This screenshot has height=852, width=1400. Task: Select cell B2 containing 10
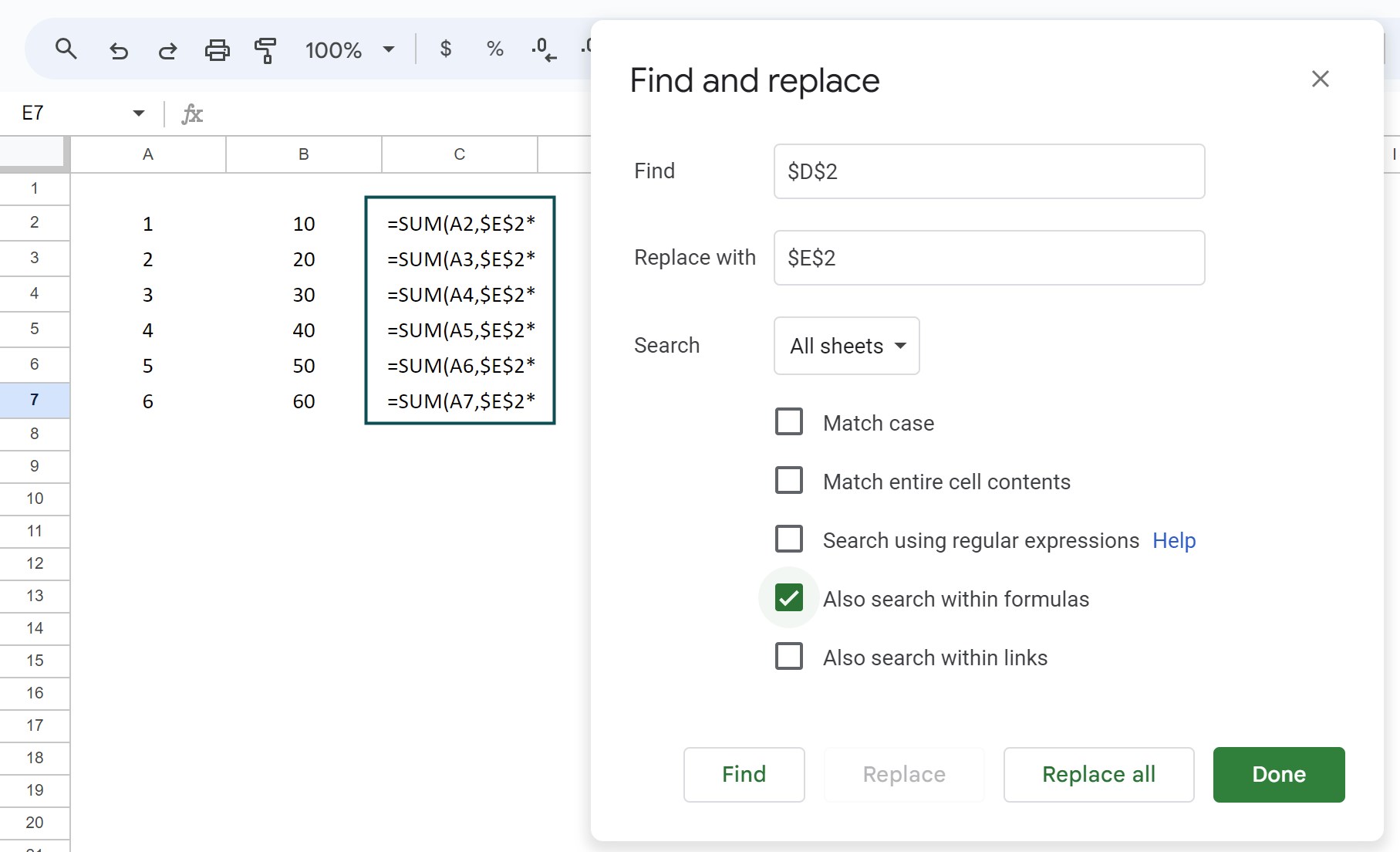(x=304, y=224)
